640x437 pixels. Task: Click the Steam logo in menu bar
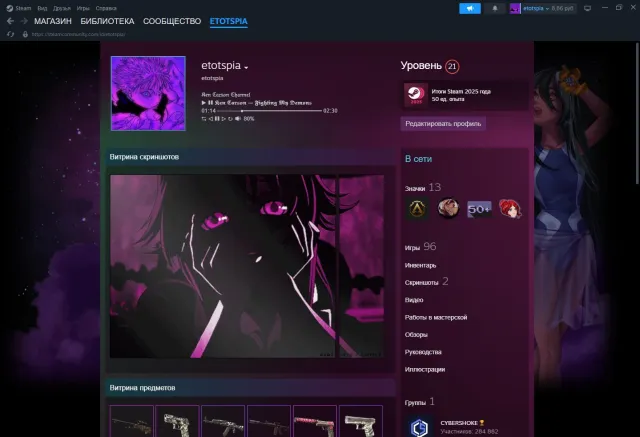pos(9,8)
